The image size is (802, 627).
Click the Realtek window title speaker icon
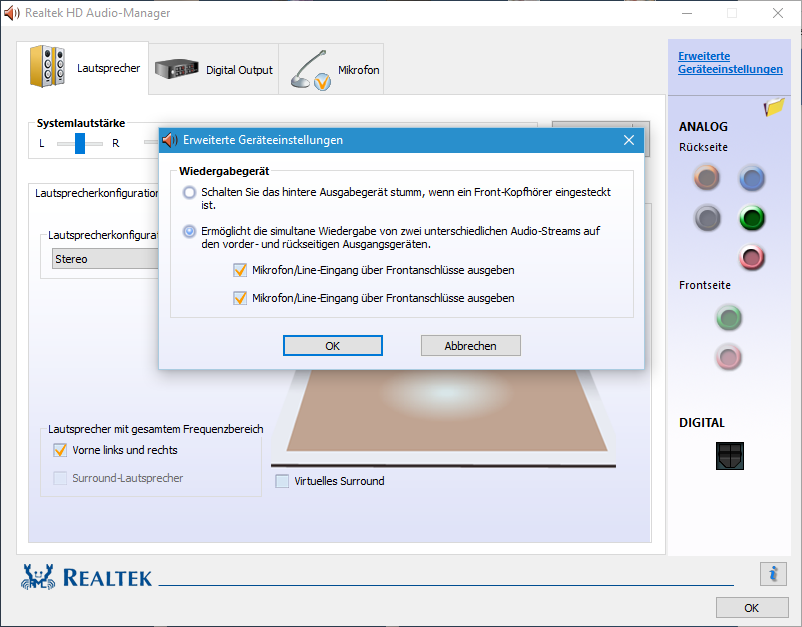(11, 13)
